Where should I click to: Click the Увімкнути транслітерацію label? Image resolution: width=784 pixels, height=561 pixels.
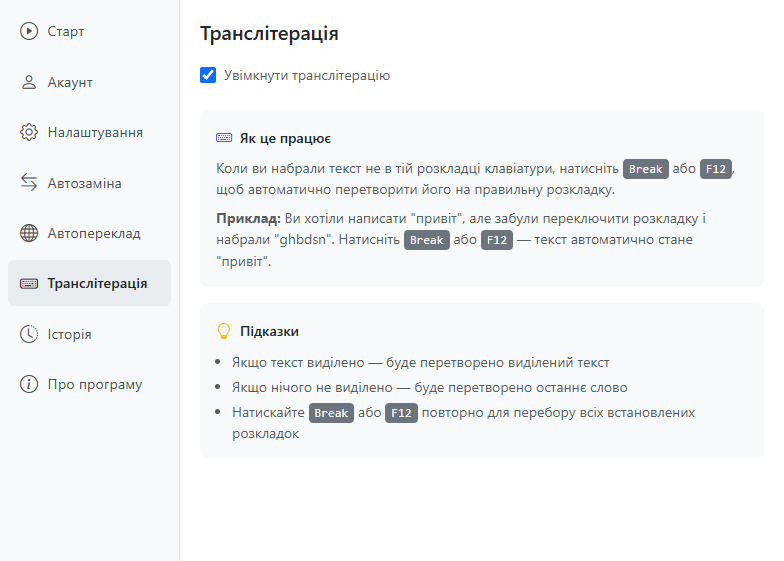(307, 76)
